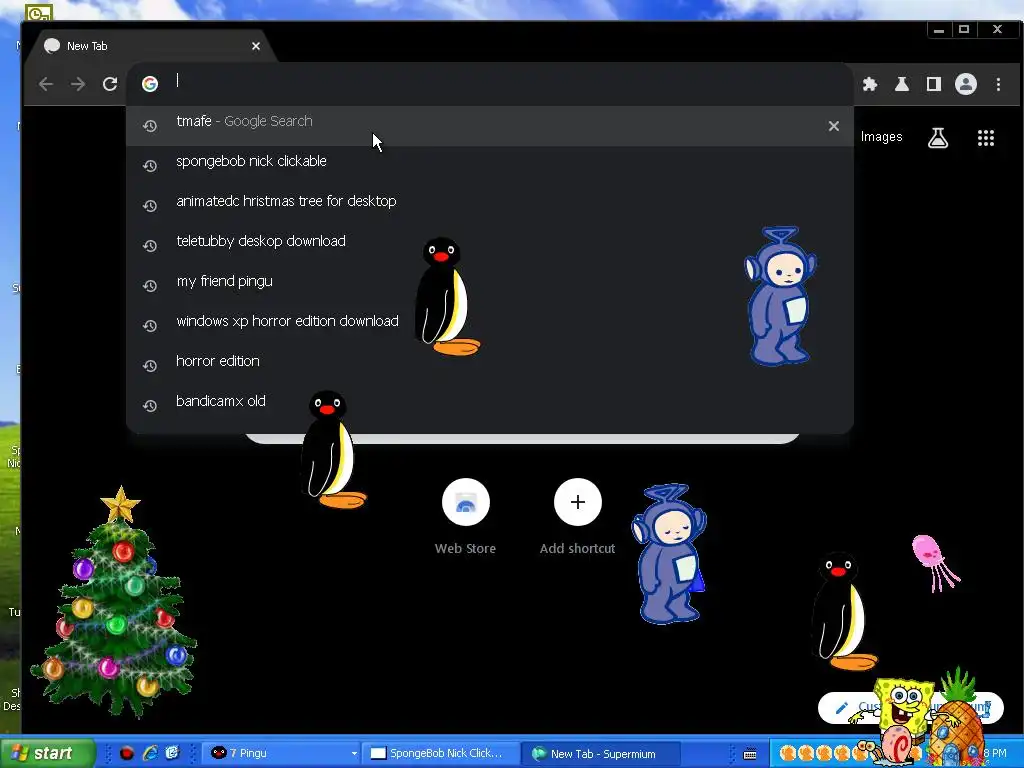
Task: Close the New Tab tab
Action: click(x=256, y=46)
